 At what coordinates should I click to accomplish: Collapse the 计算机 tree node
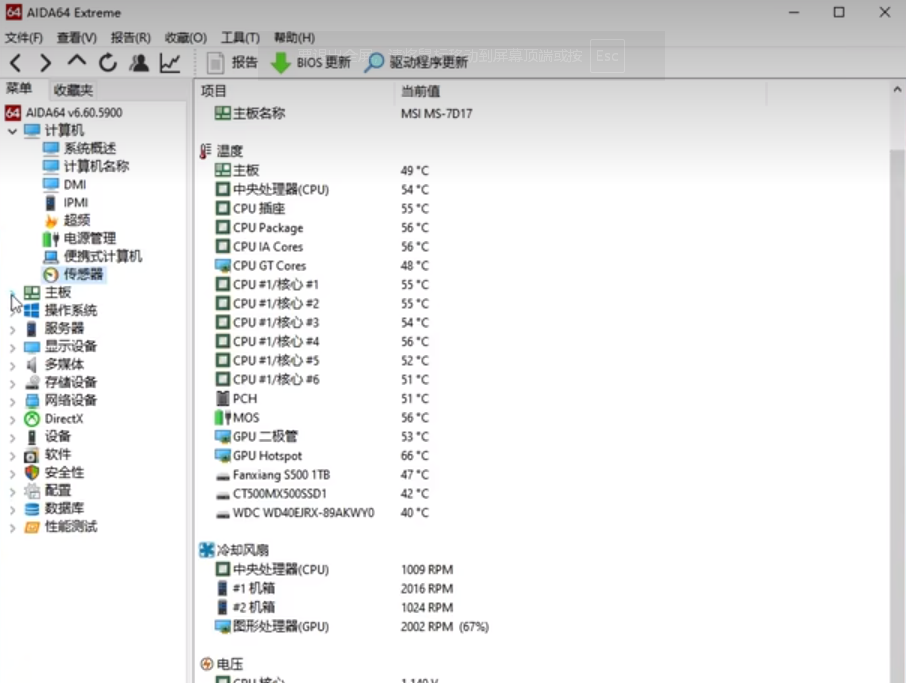click(x=13, y=131)
